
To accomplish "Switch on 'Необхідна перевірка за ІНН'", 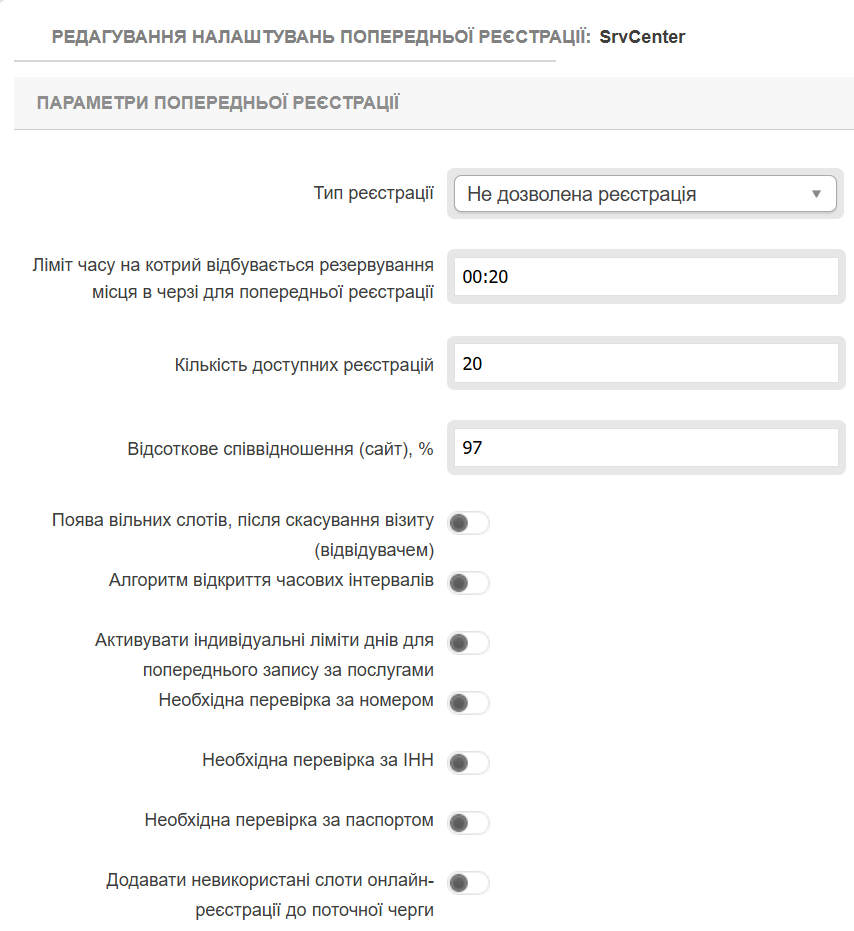I will tap(468, 763).
